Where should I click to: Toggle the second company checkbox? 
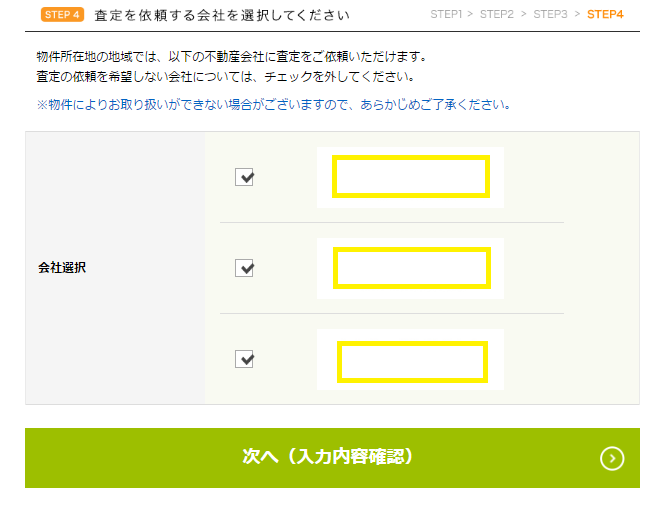[244, 268]
